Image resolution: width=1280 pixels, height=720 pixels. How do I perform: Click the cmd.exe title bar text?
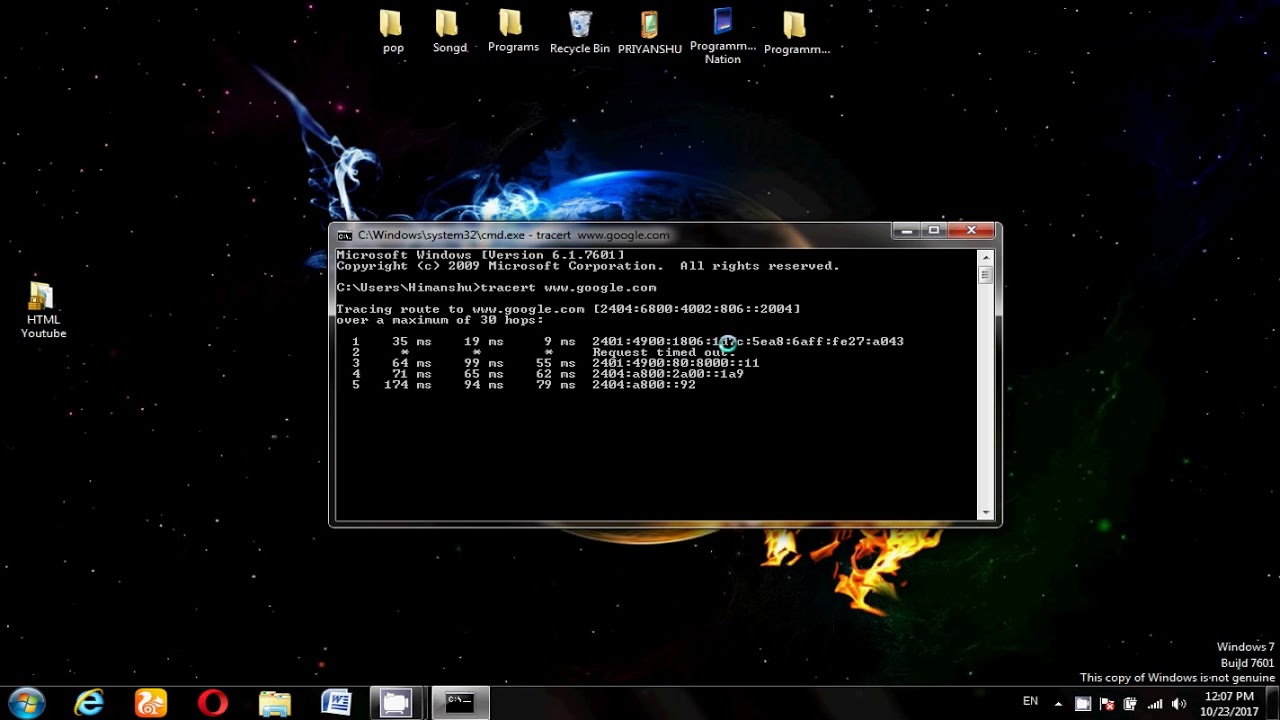pyautogui.click(x=513, y=236)
